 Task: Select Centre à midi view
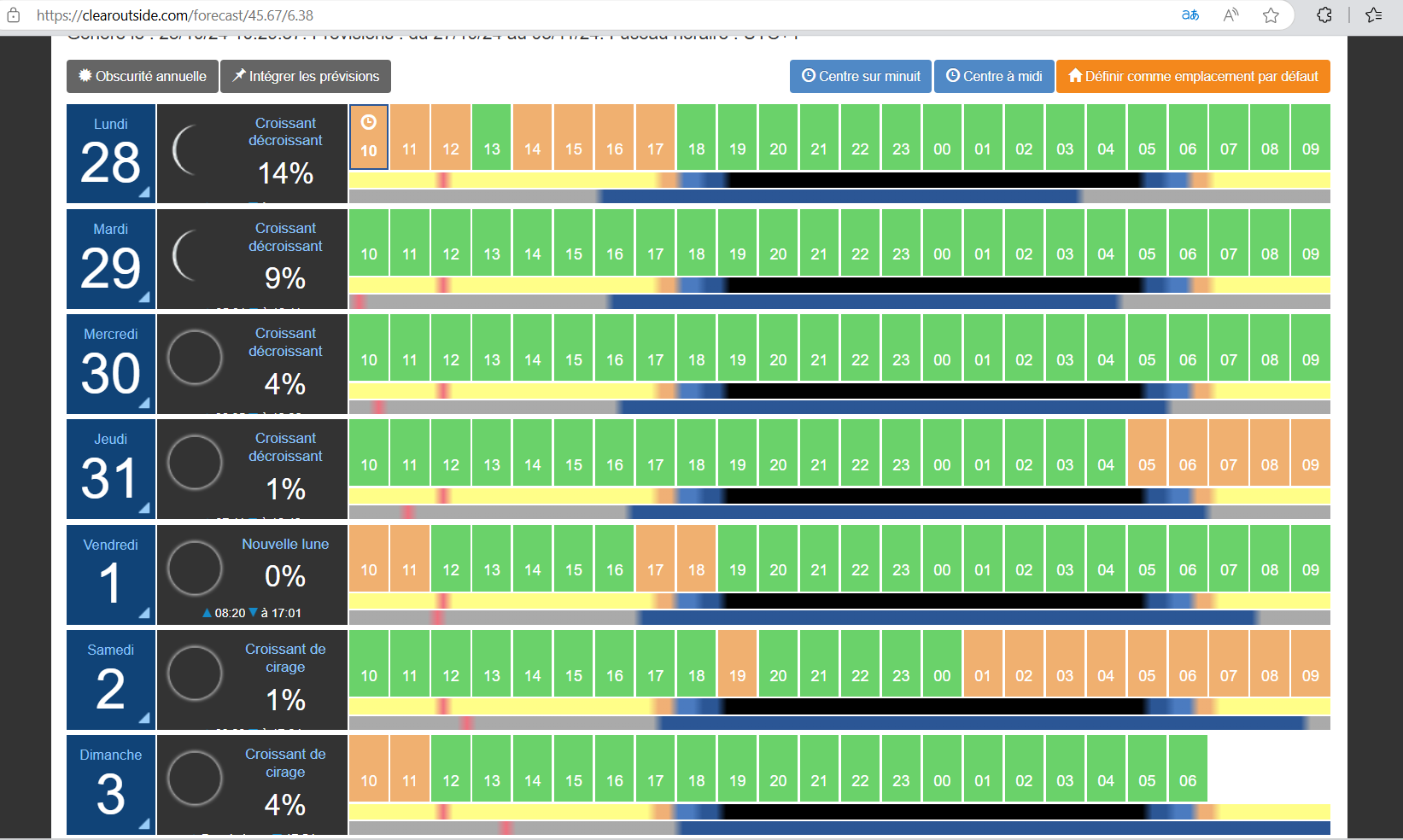pos(994,76)
